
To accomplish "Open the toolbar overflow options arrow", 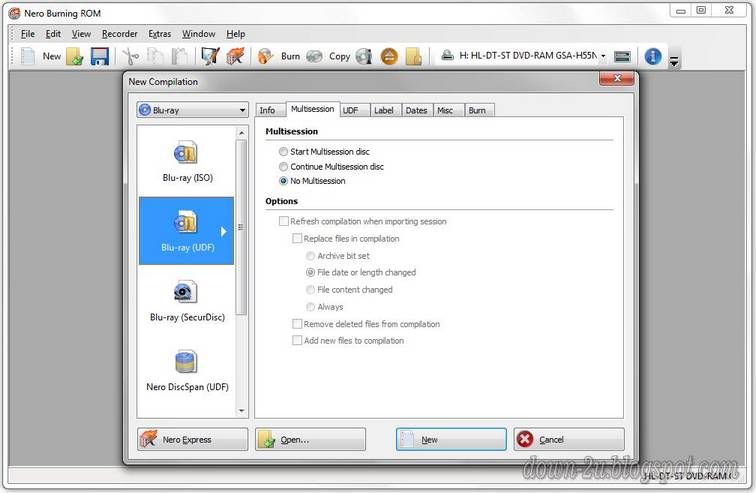I will [675, 62].
